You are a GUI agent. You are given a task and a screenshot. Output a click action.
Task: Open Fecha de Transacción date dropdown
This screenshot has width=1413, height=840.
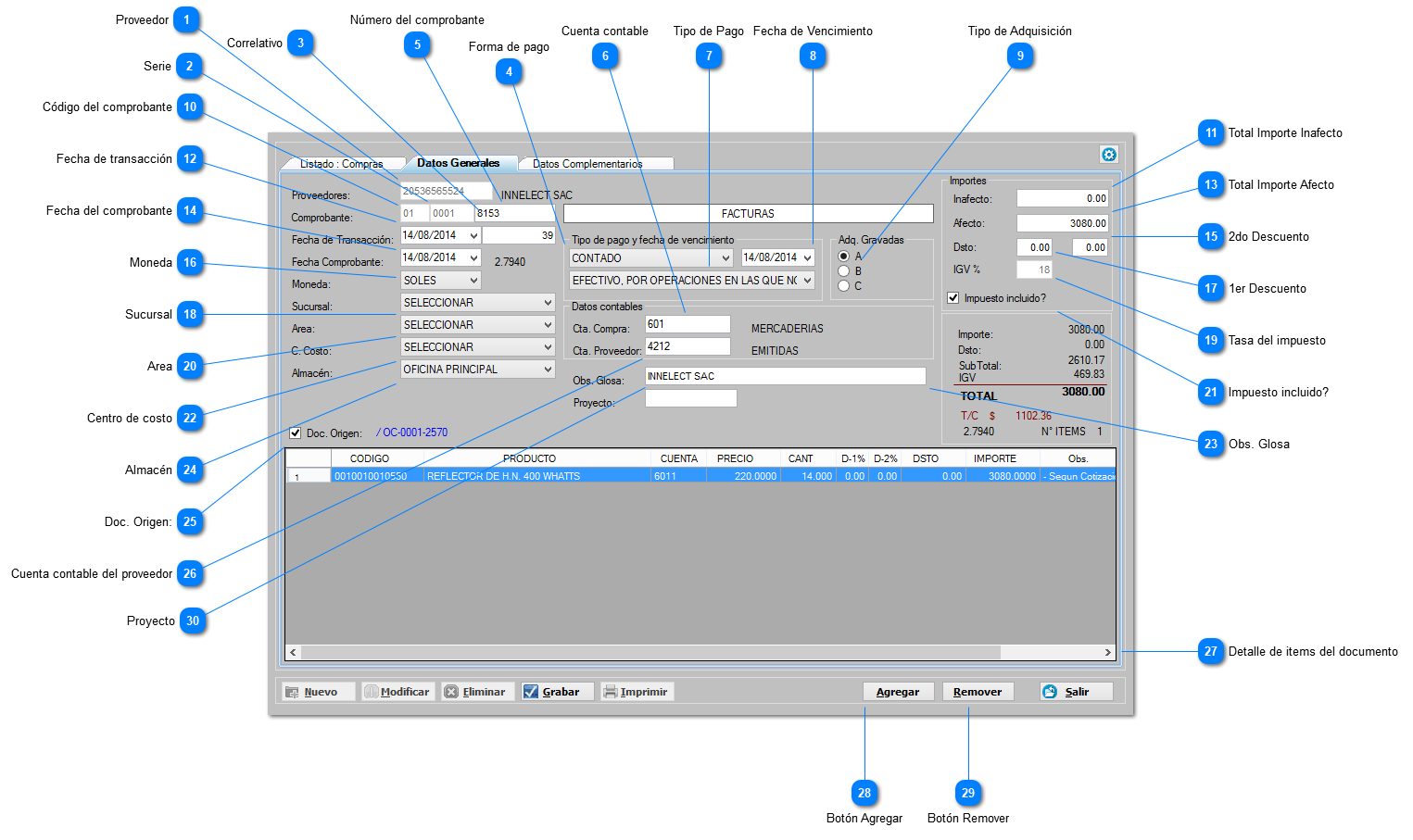coord(473,236)
